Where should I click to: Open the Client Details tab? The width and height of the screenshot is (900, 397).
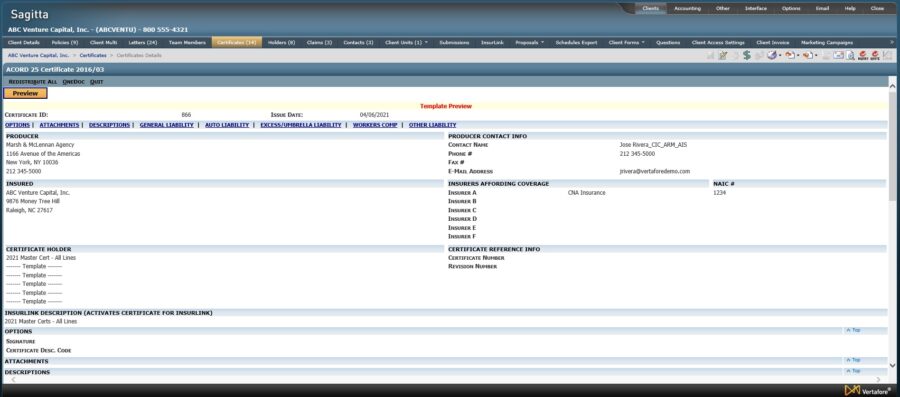tap(24, 42)
